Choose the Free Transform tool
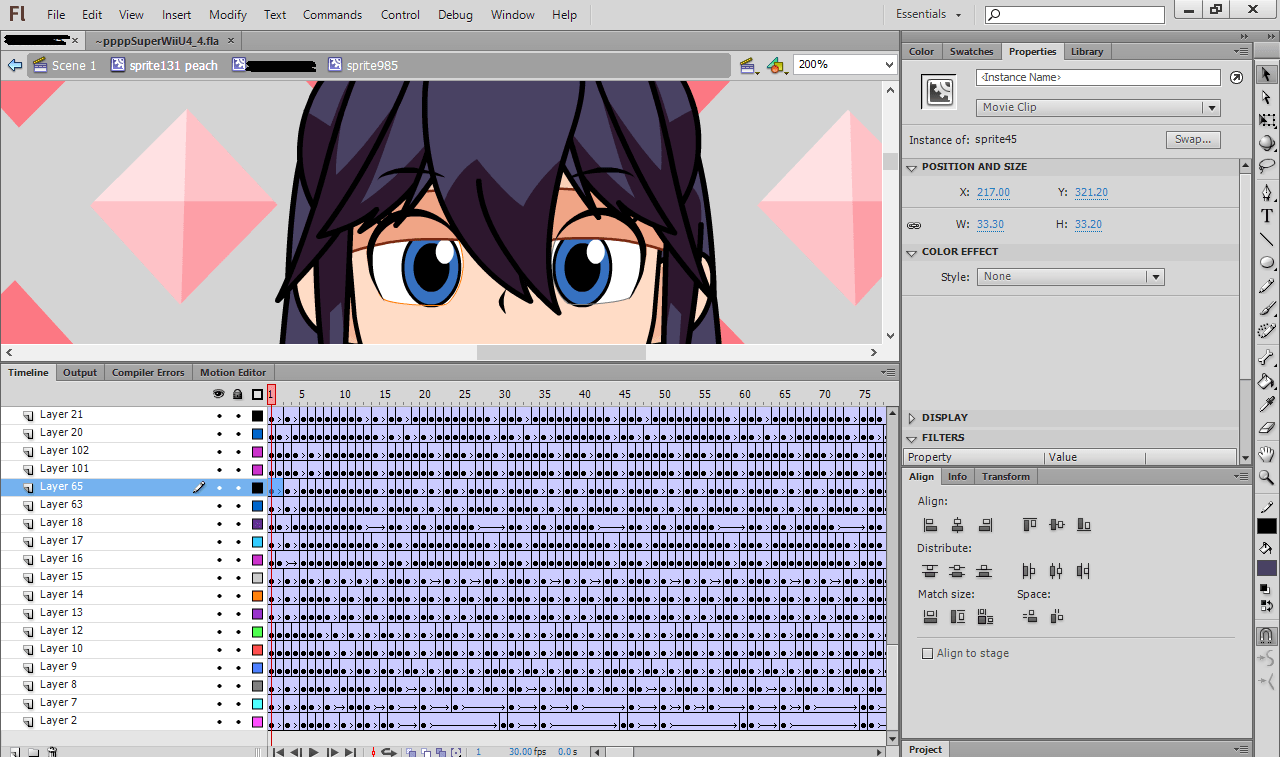Viewport: 1280px width, 757px height. coord(1266,121)
